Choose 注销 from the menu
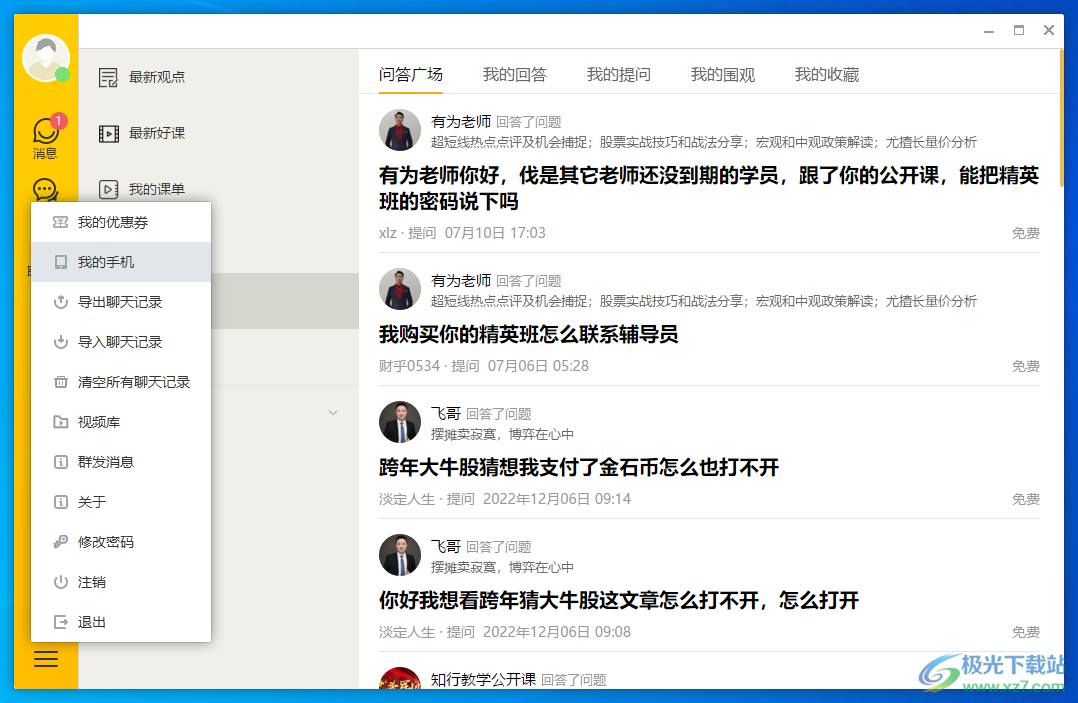 [121, 582]
